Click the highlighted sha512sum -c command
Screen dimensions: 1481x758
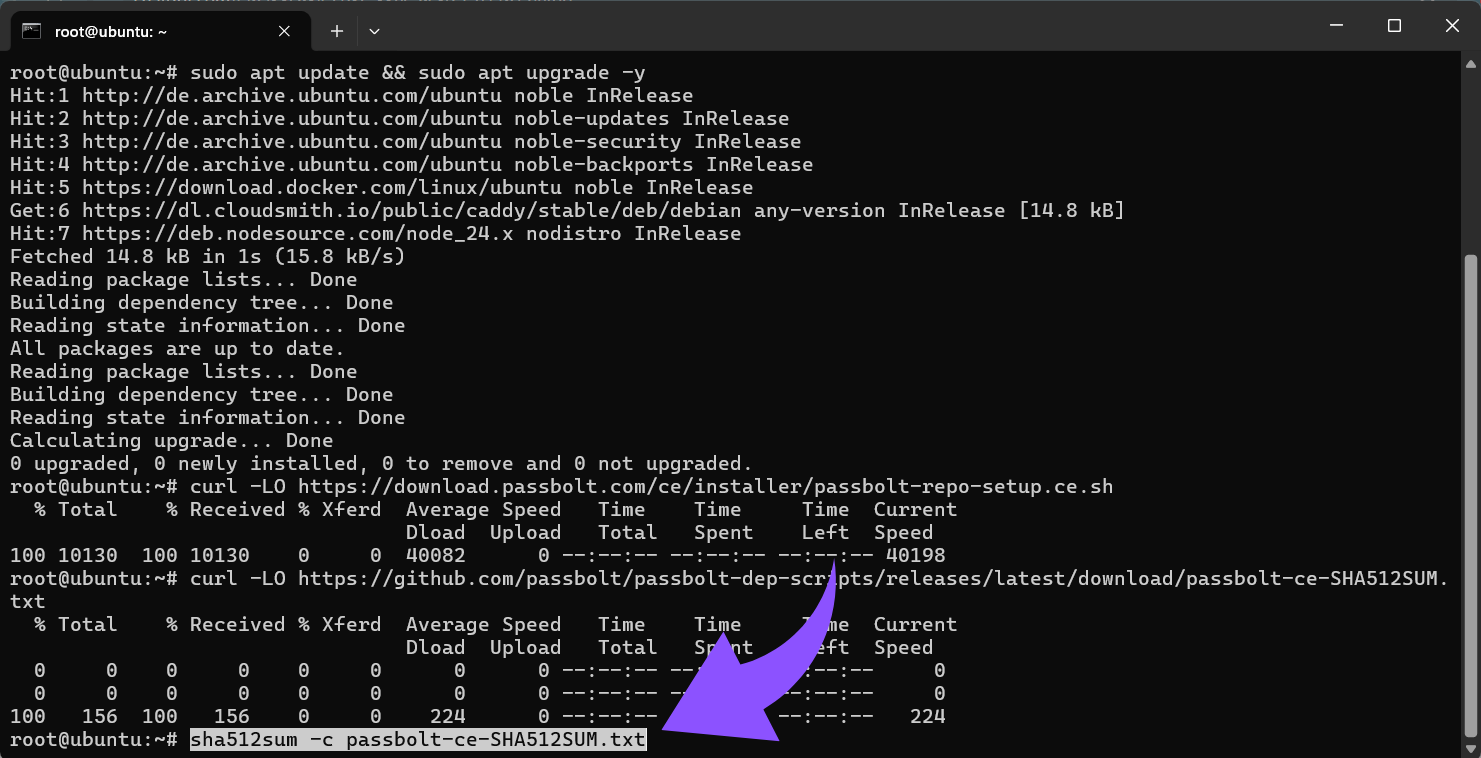coord(418,740)
